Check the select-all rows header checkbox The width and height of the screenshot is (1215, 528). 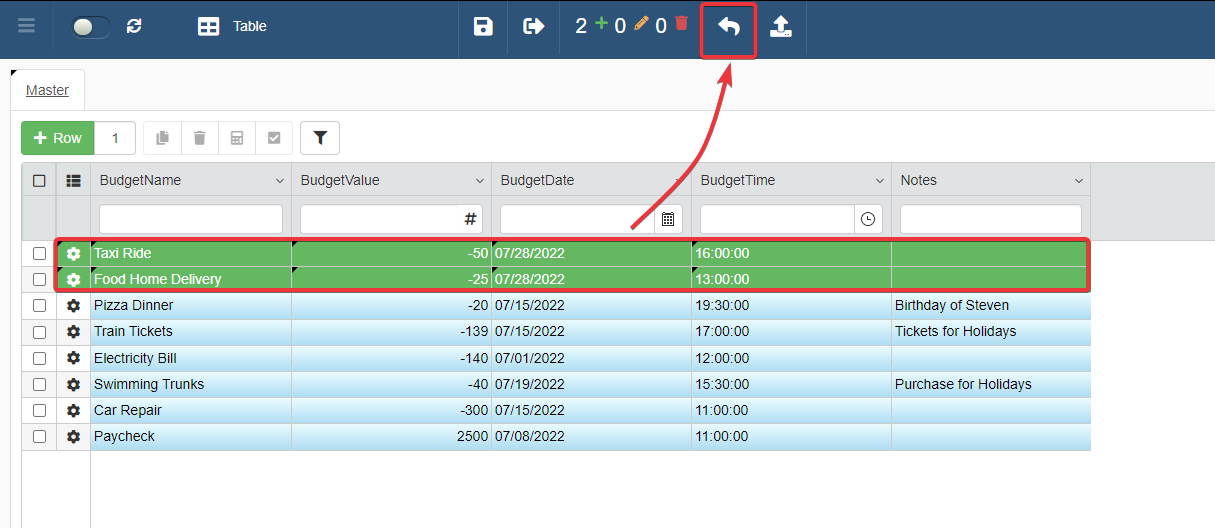point(39,181)
